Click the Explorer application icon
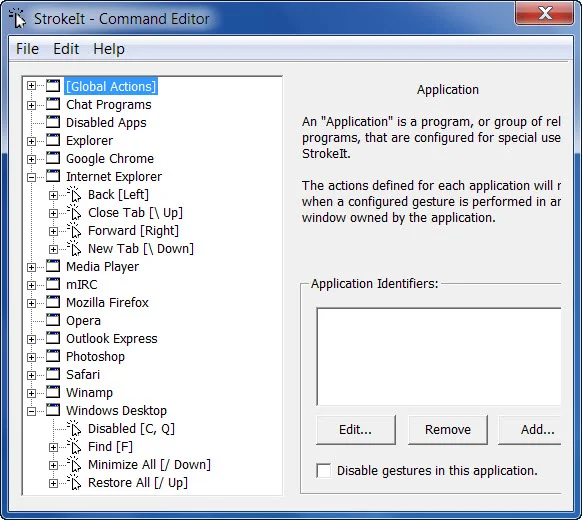This screenshot has width=582, height=520. point(53,140)
